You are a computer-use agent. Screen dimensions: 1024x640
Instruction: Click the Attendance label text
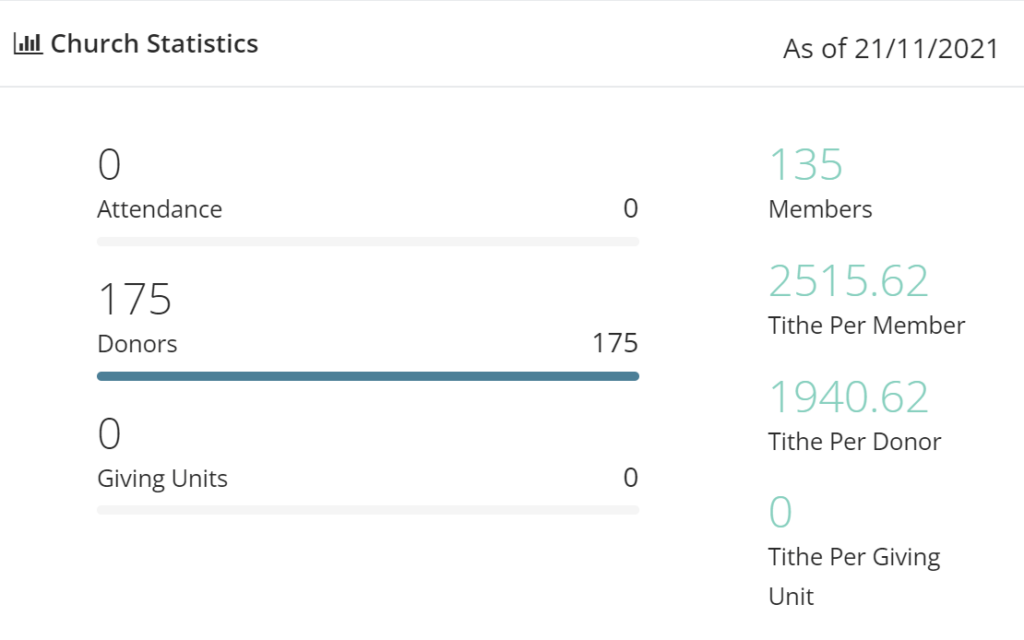[x=160, y=209]
